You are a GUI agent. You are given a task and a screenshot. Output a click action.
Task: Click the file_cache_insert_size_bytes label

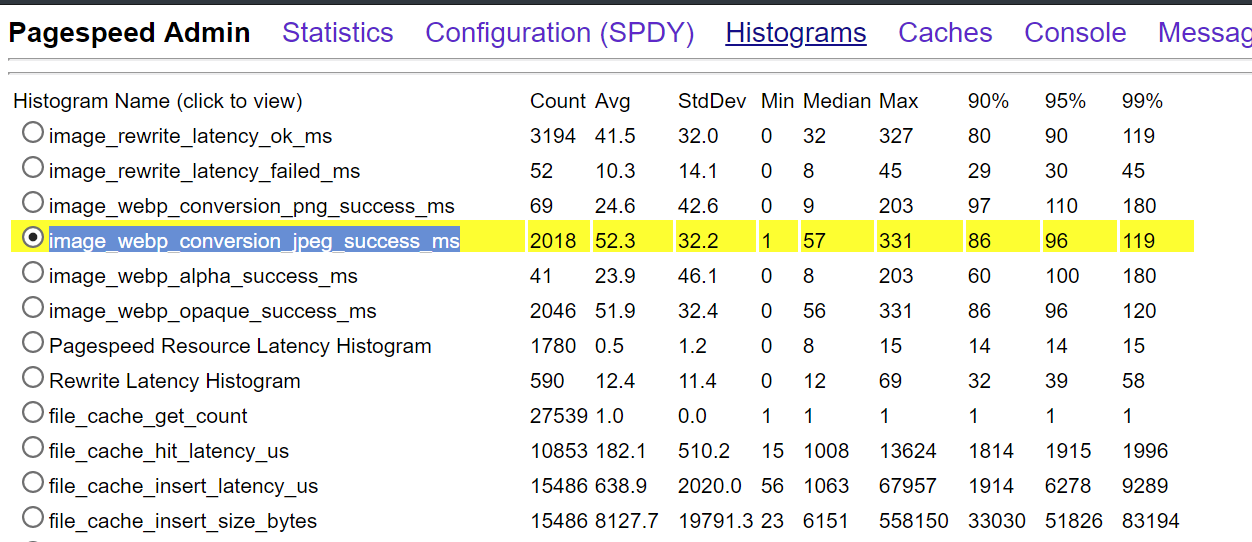pos(183,521)
